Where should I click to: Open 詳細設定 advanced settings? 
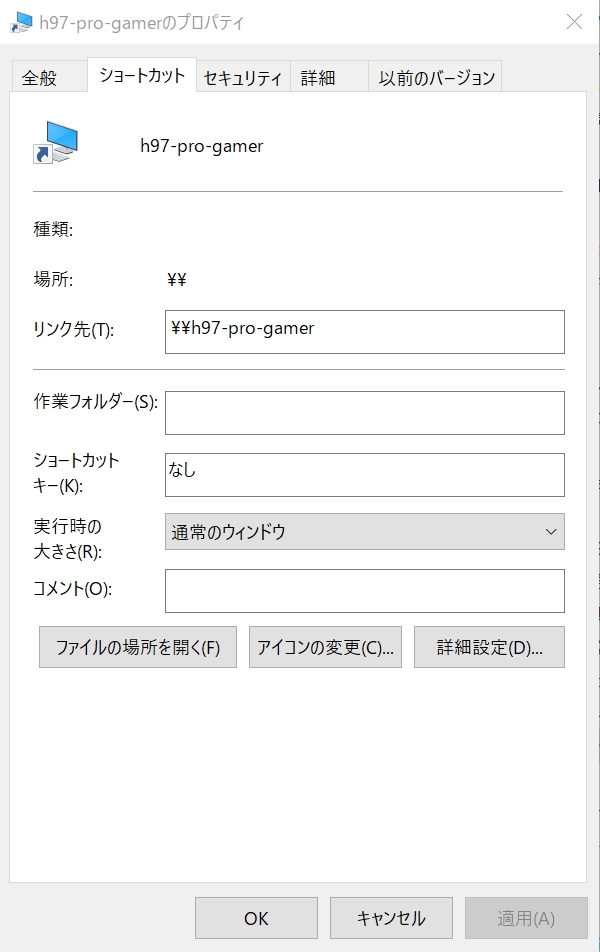tap(489, 647)
